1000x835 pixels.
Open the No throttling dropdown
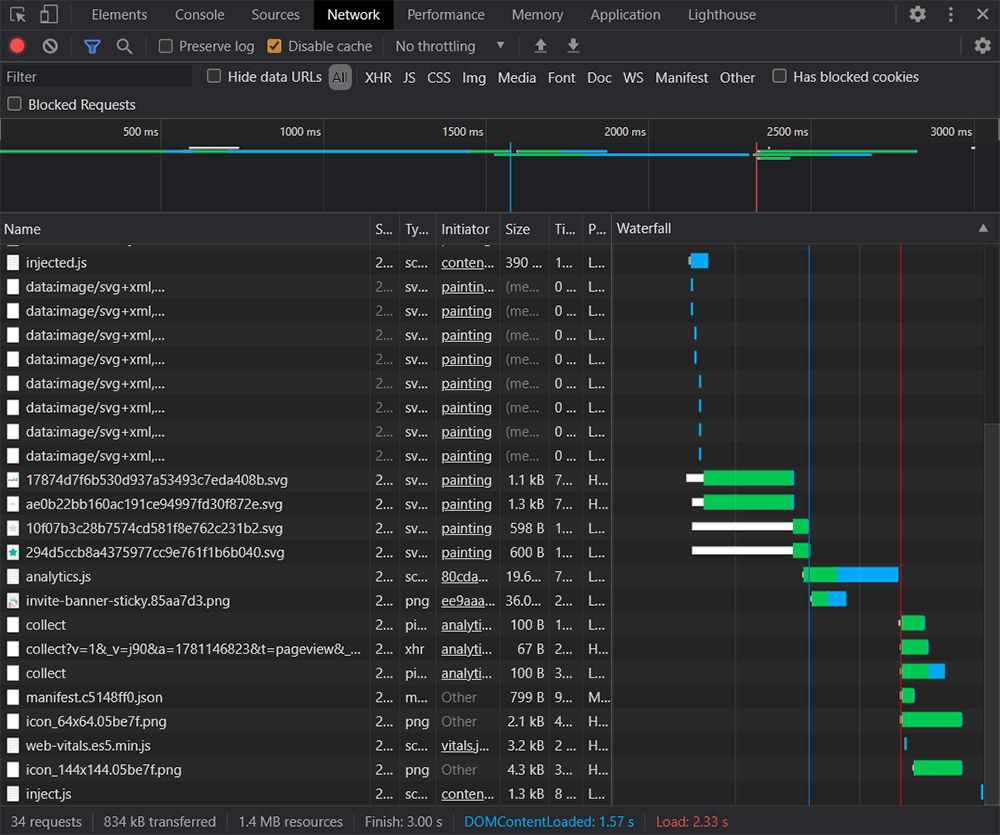point(449,46)
